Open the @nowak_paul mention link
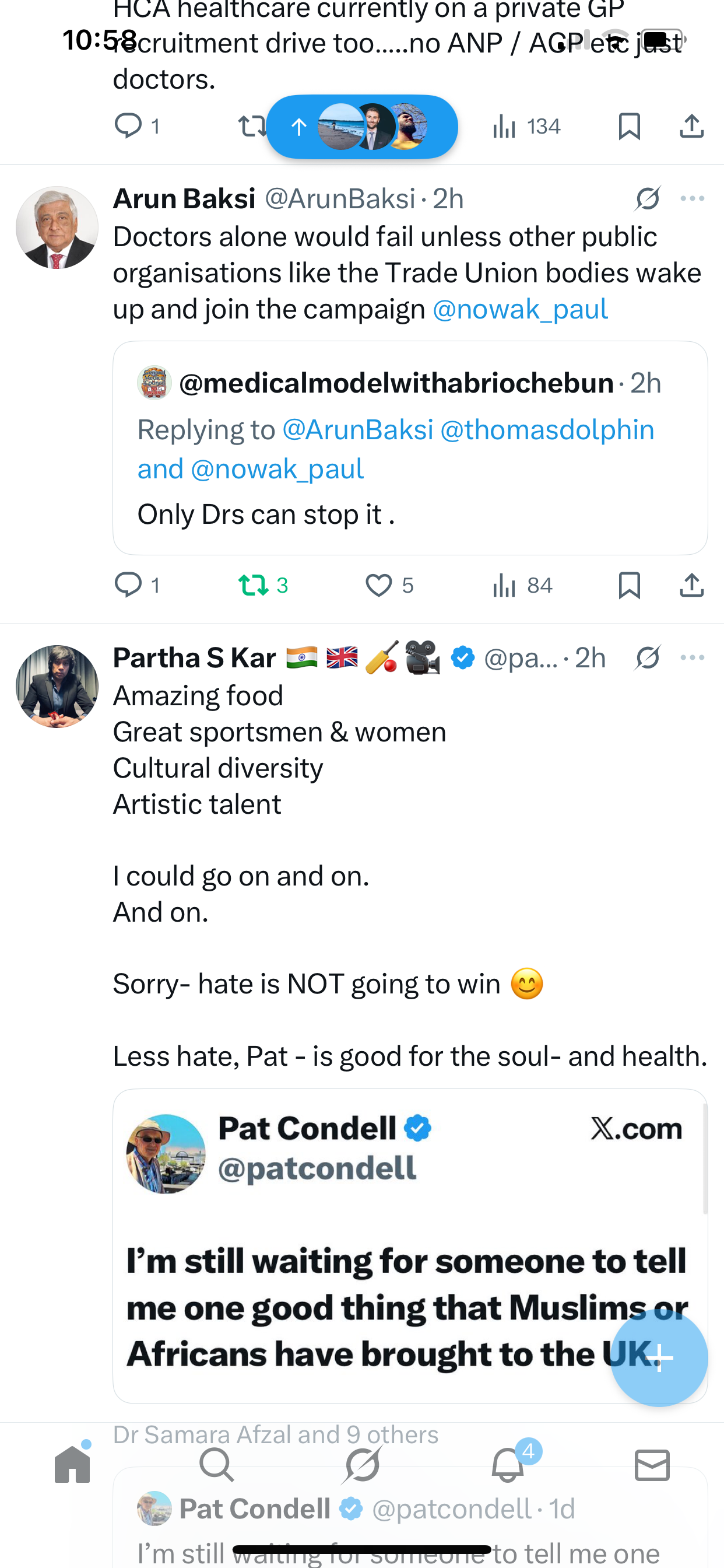The width and height of the screenshot is (724, 1568). click(520, 309)
